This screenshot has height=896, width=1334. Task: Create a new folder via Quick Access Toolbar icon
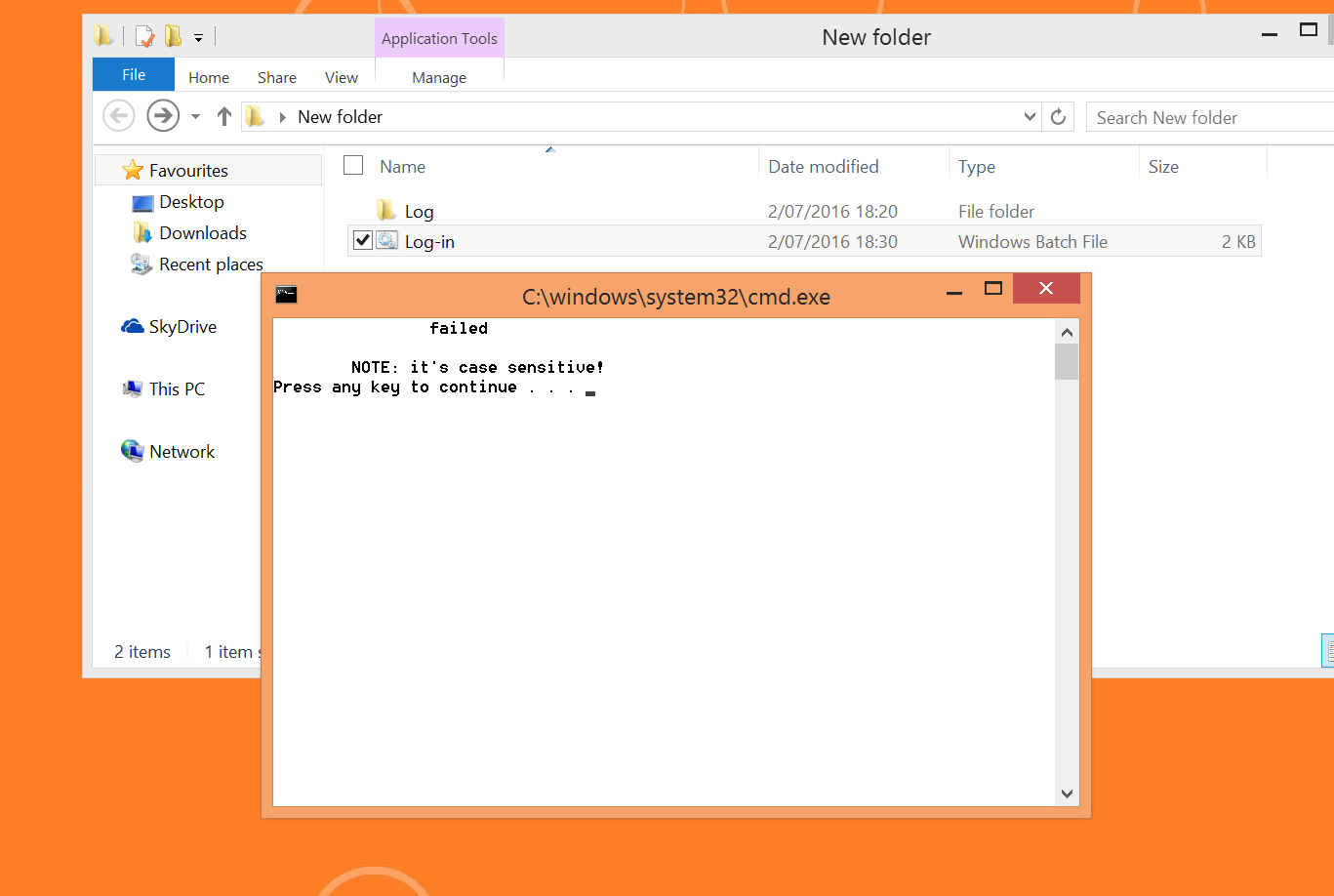[172, 35]
